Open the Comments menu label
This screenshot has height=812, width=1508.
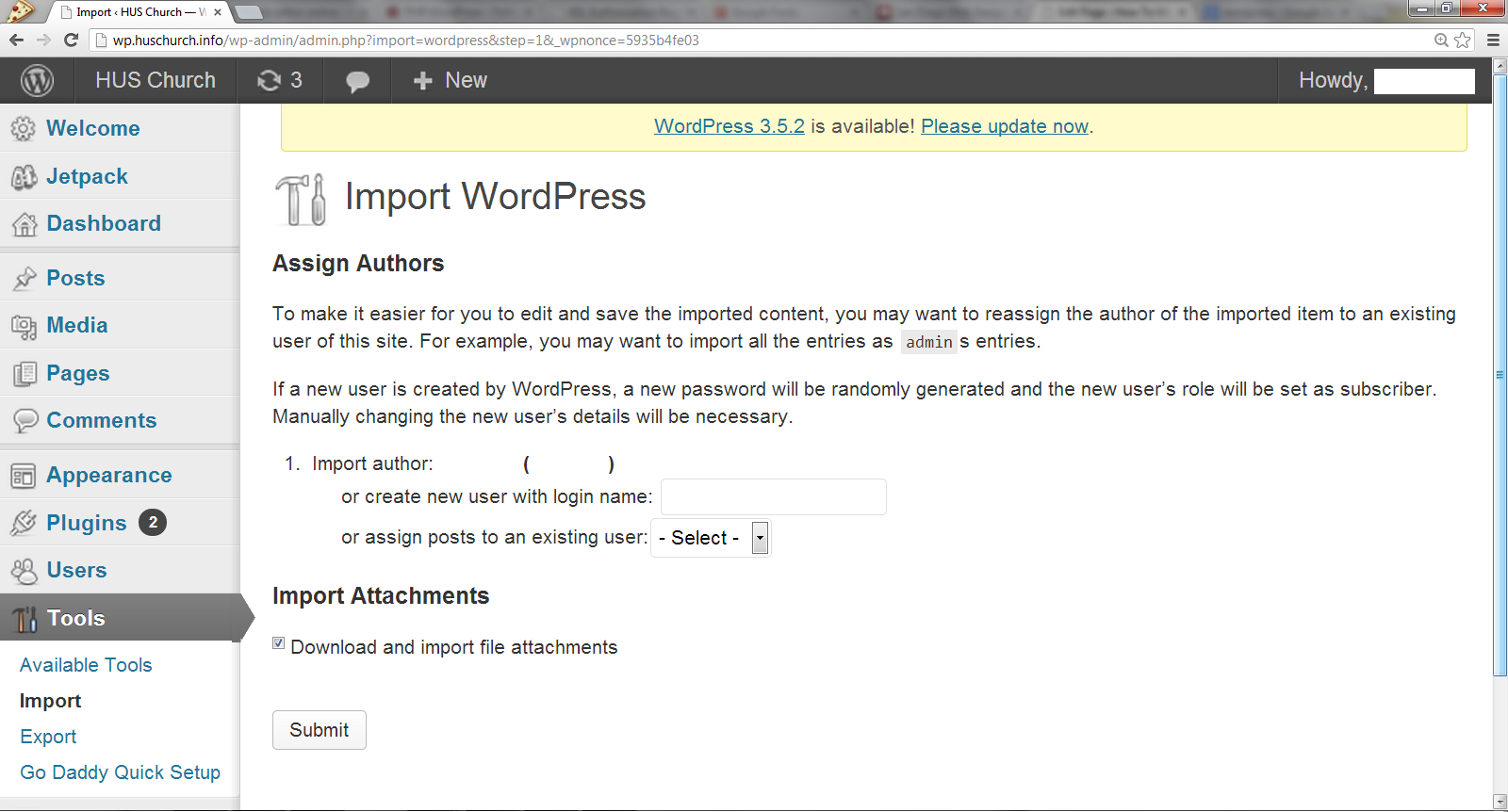point(102,420)
